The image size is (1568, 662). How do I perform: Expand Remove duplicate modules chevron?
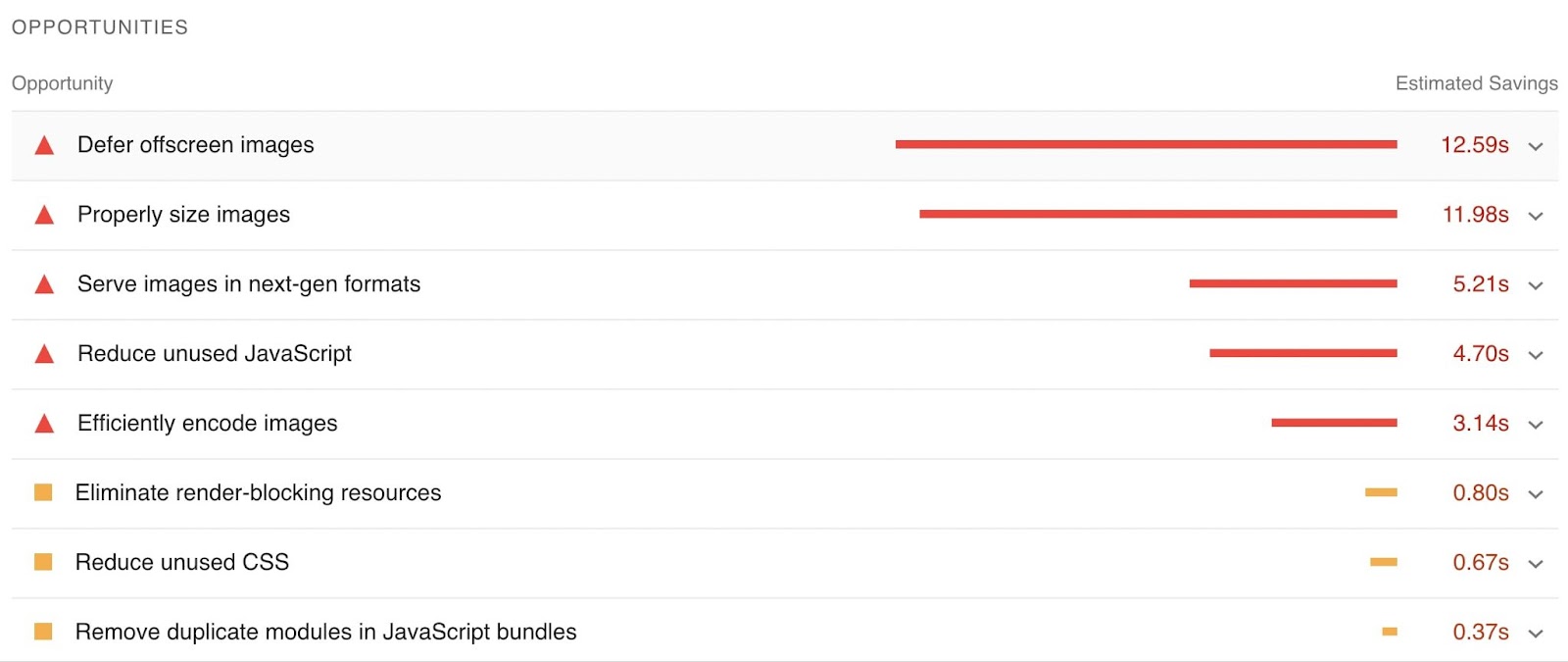(x=1536, y=634)
